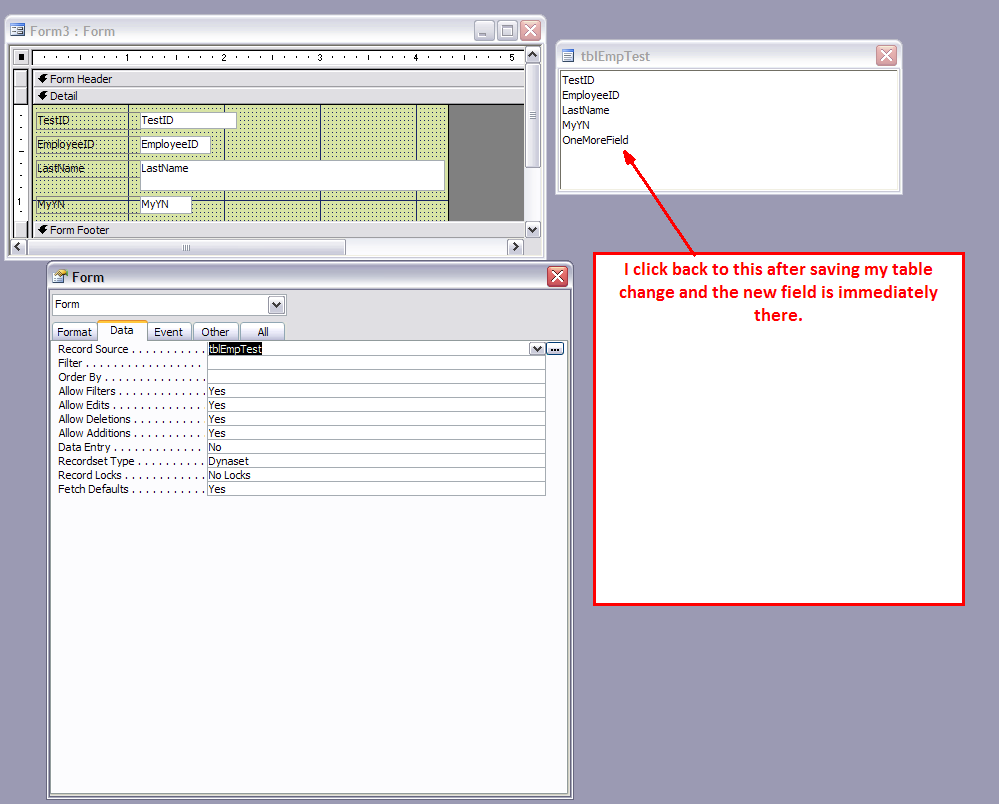The height and width of the screenshot is (804, 999).
Task: Click the Allow Edits value
Action: click(x=376, y=405)
